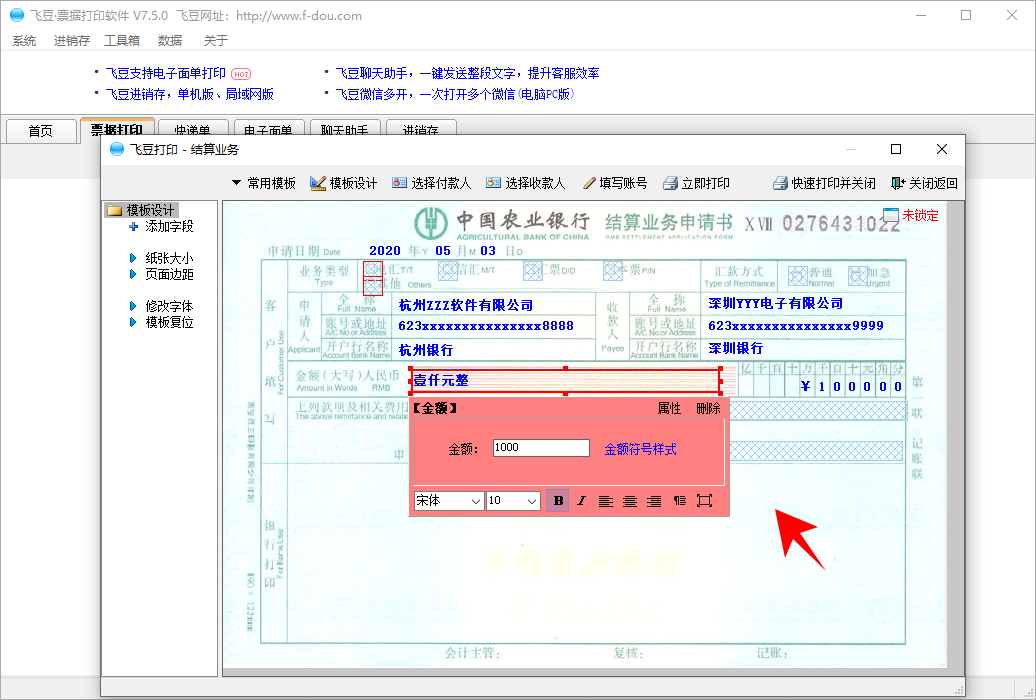Align the field text right
1036x700 pixels.
pyautogui.click(x=654, y=501)
